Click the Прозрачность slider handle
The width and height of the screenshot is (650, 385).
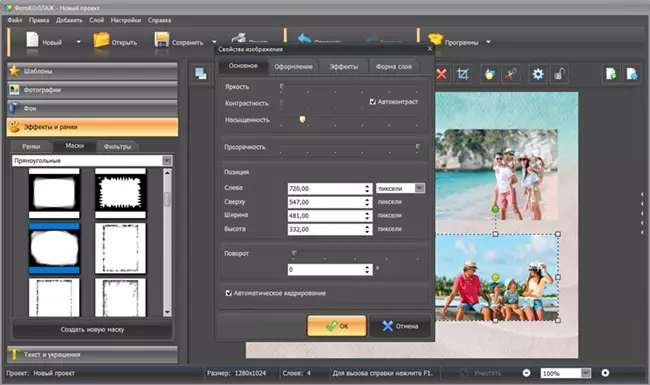click(x=417, y=147)
